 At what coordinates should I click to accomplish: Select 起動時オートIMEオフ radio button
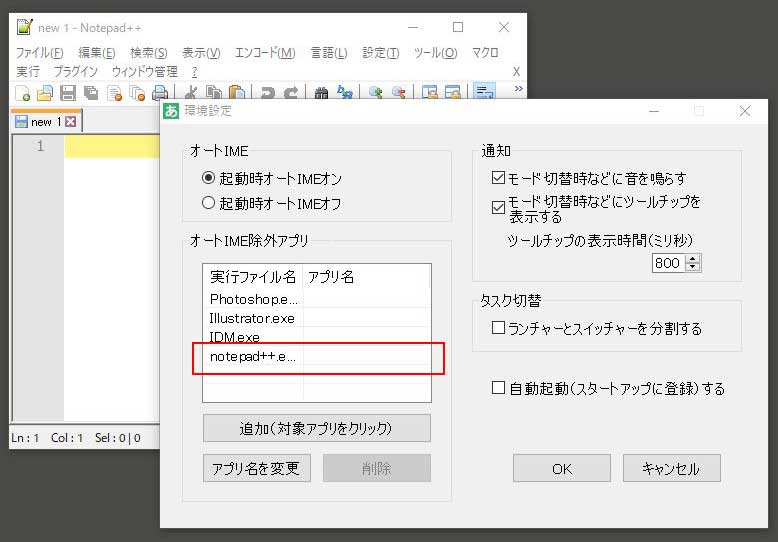click(208, 203)
